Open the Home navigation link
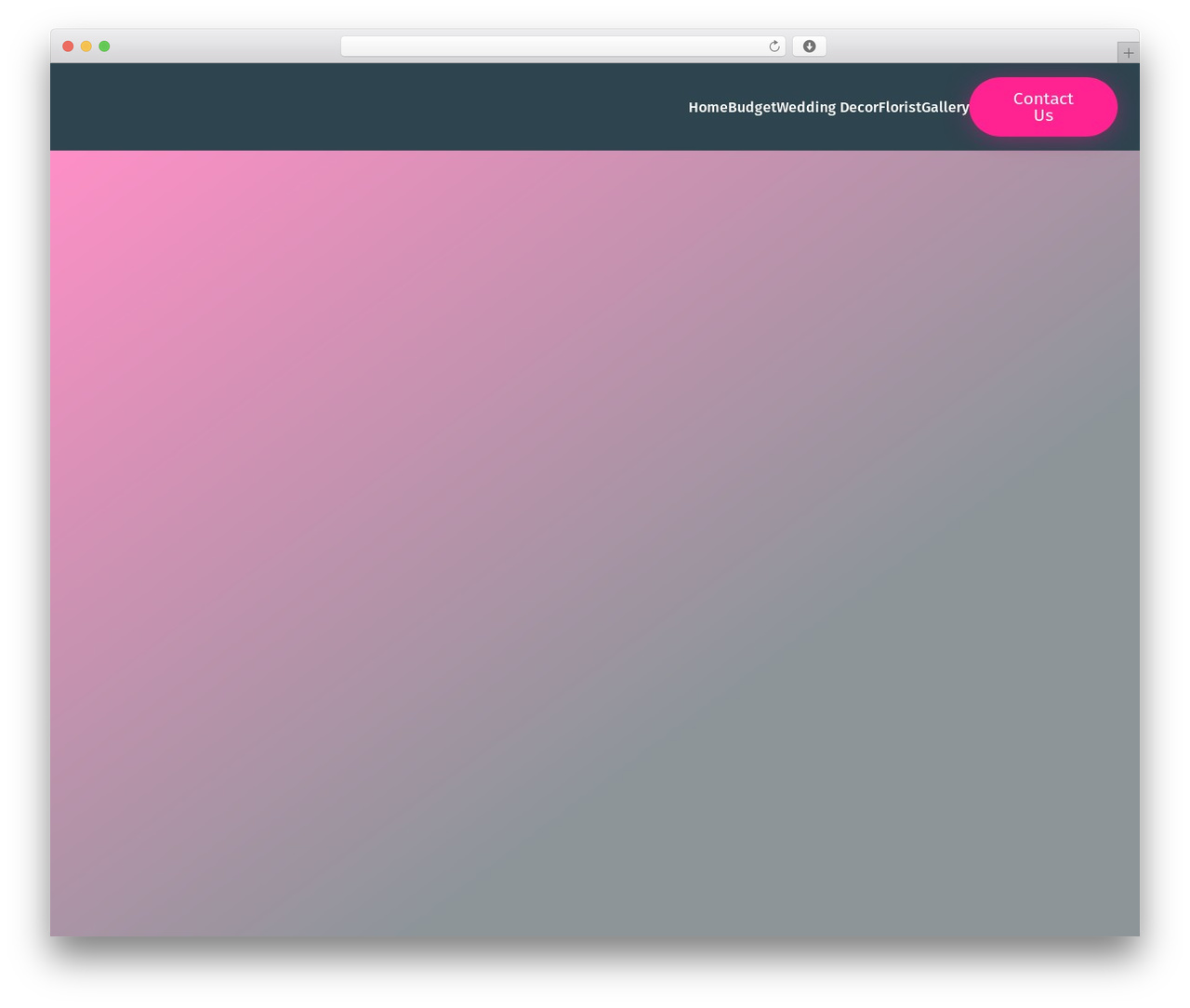The image size is (1190, 1008). (707, 107)
